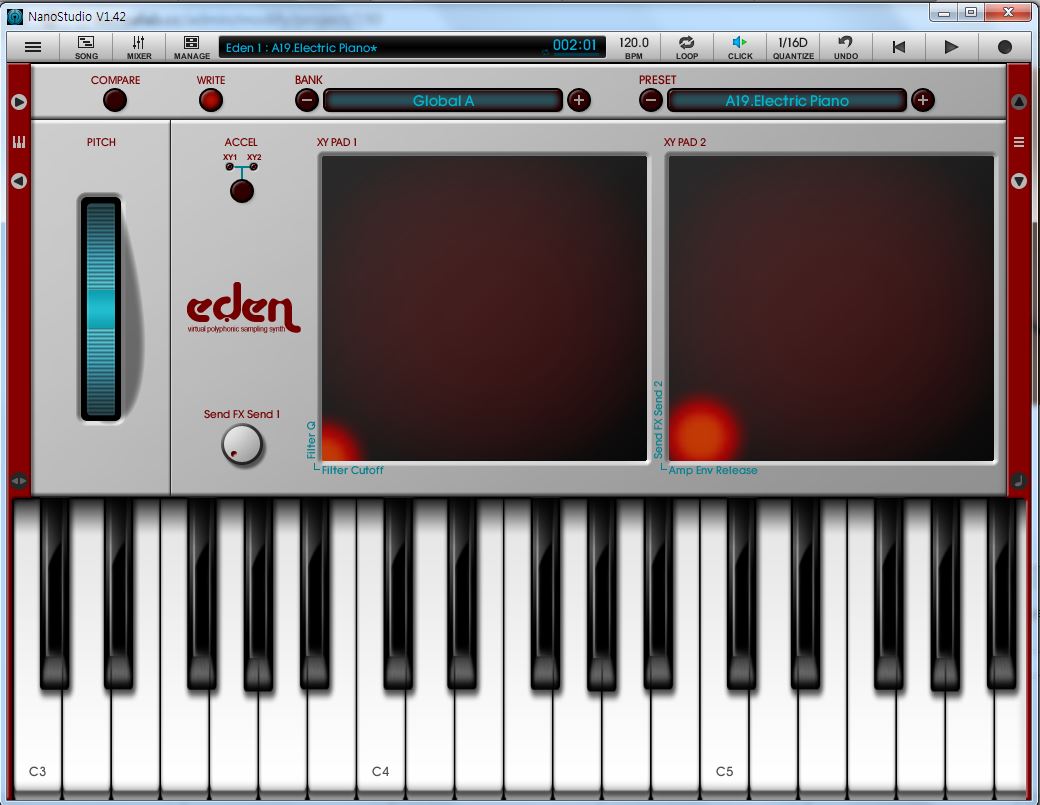Undo the last action

[846, 47]
